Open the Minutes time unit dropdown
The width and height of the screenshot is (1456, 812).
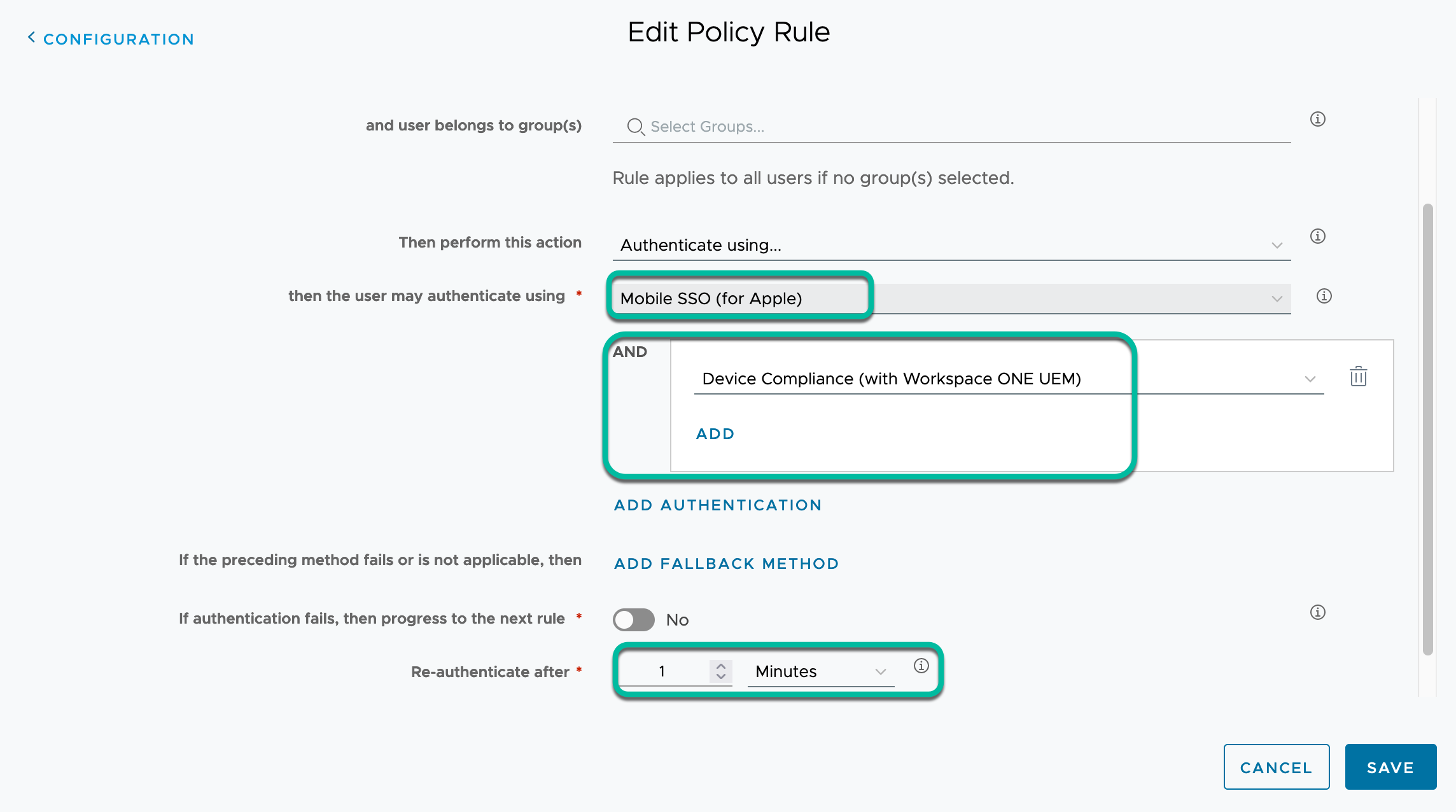(x=881, y=671)
